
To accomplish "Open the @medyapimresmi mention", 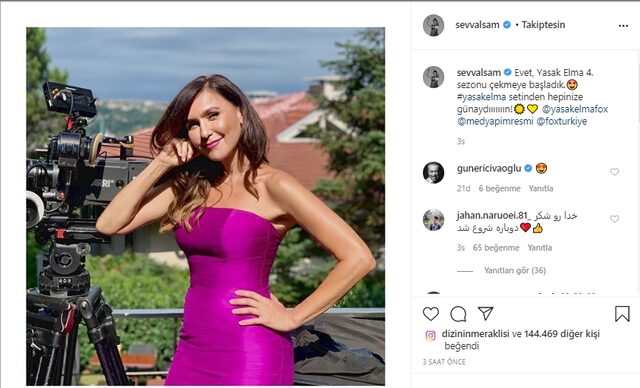I will 495,122.
